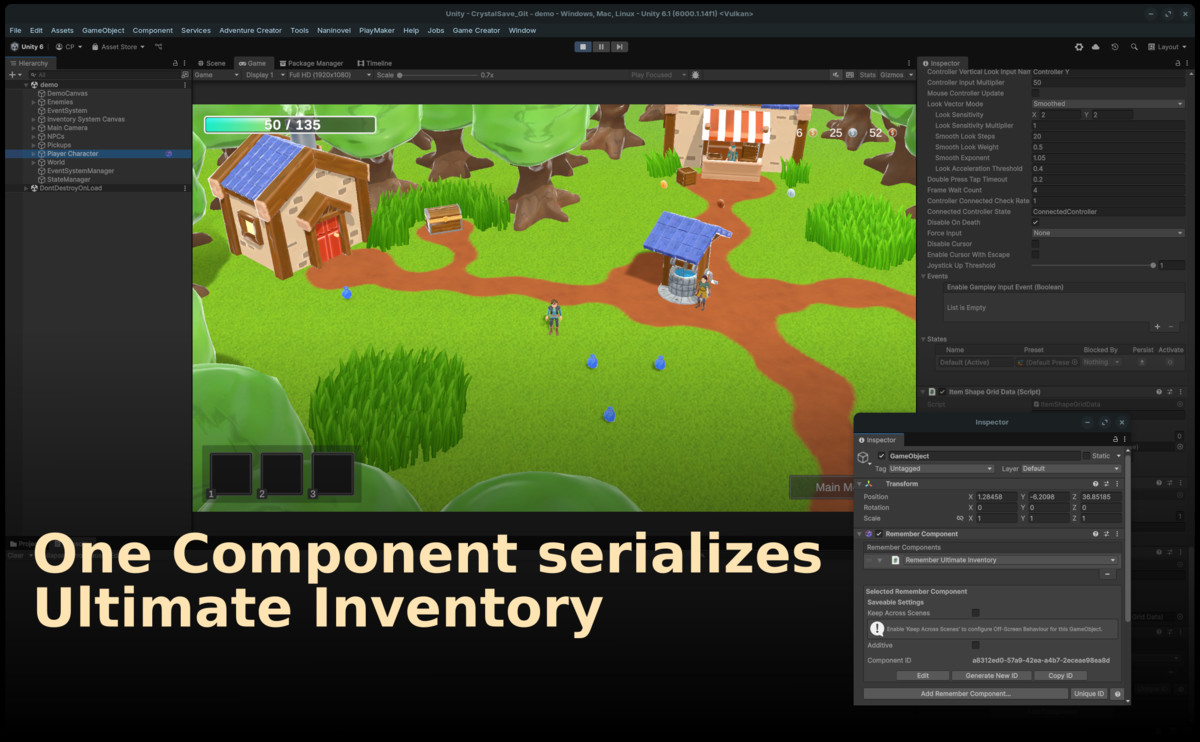Enable the Disable Cursor checkbox

(1036, 244)
